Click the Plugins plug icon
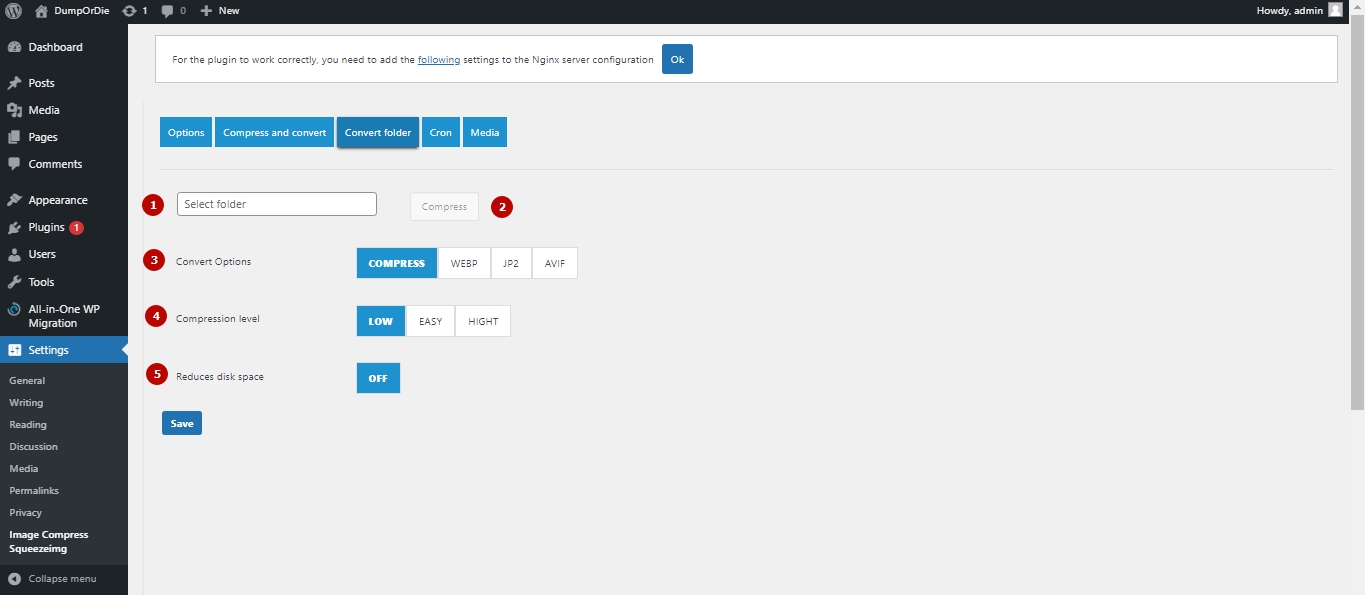The image size is (1365, 595). (14, 227)
